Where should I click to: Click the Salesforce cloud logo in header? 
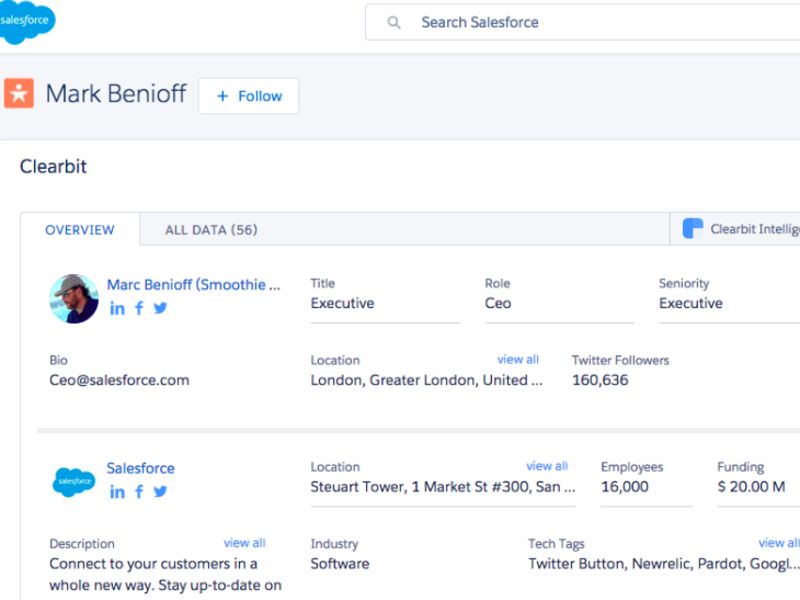point(27,21)
